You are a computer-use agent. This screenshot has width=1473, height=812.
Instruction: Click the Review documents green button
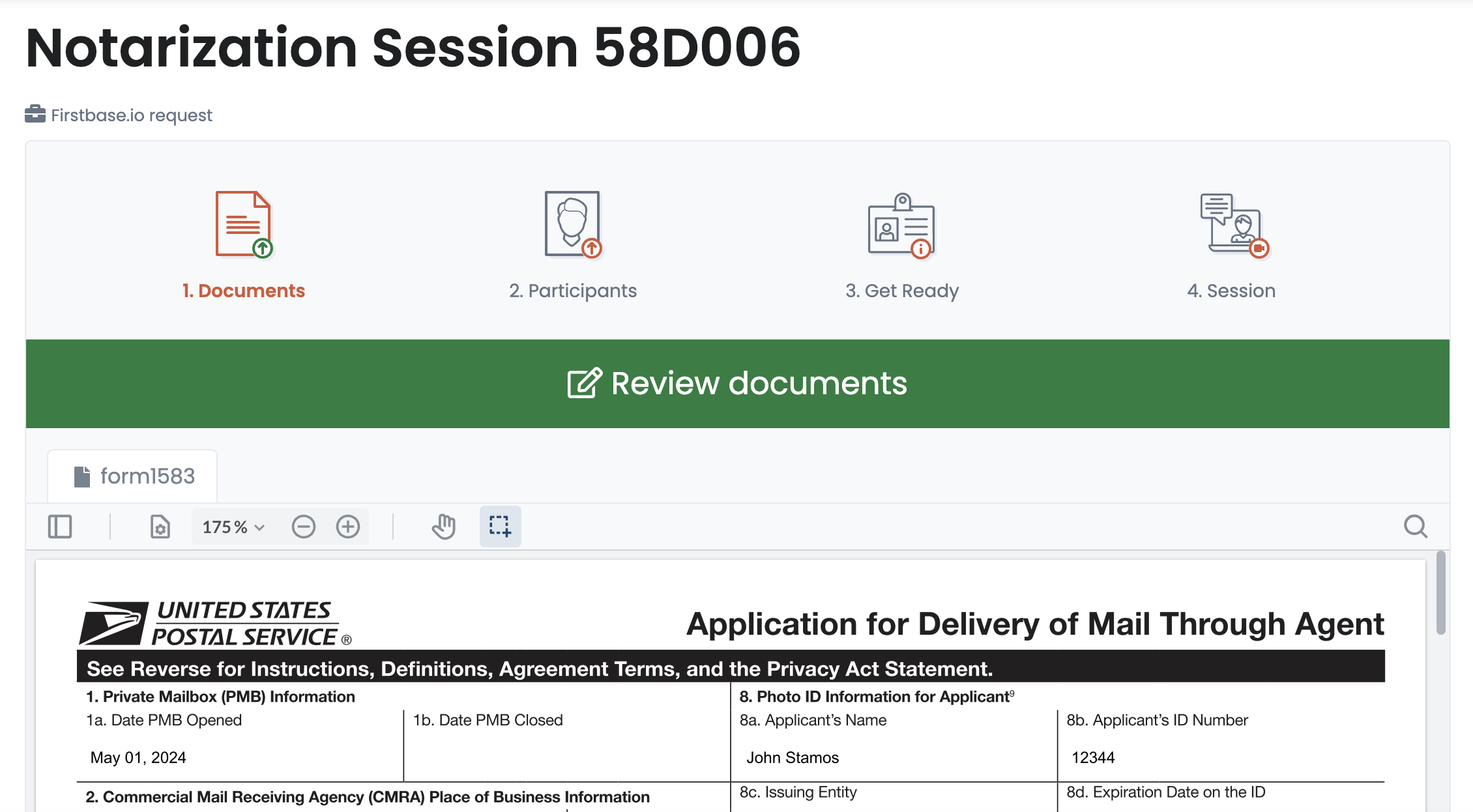pyautogui.click(x=738, y=383)
